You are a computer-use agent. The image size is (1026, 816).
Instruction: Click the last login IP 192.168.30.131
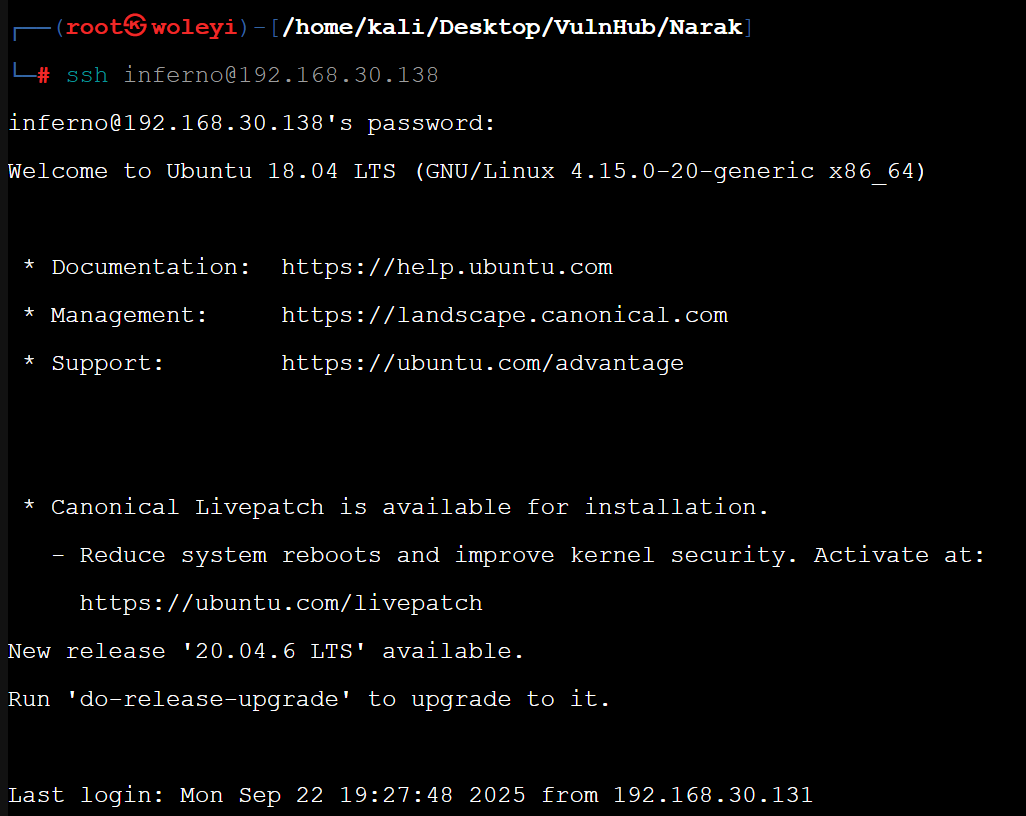(713, 795)
